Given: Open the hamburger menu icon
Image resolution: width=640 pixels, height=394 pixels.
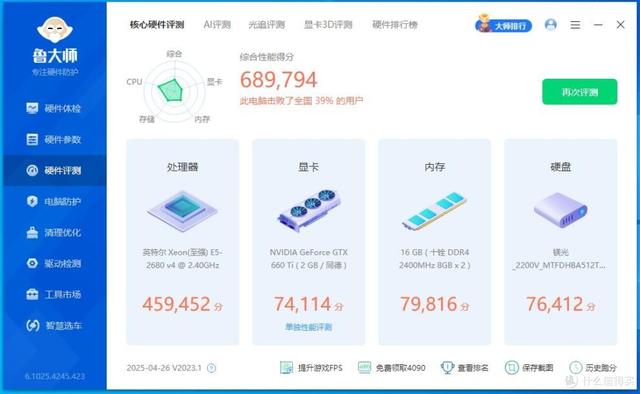Looking at the screenshot, I should [x=575, y=25].
